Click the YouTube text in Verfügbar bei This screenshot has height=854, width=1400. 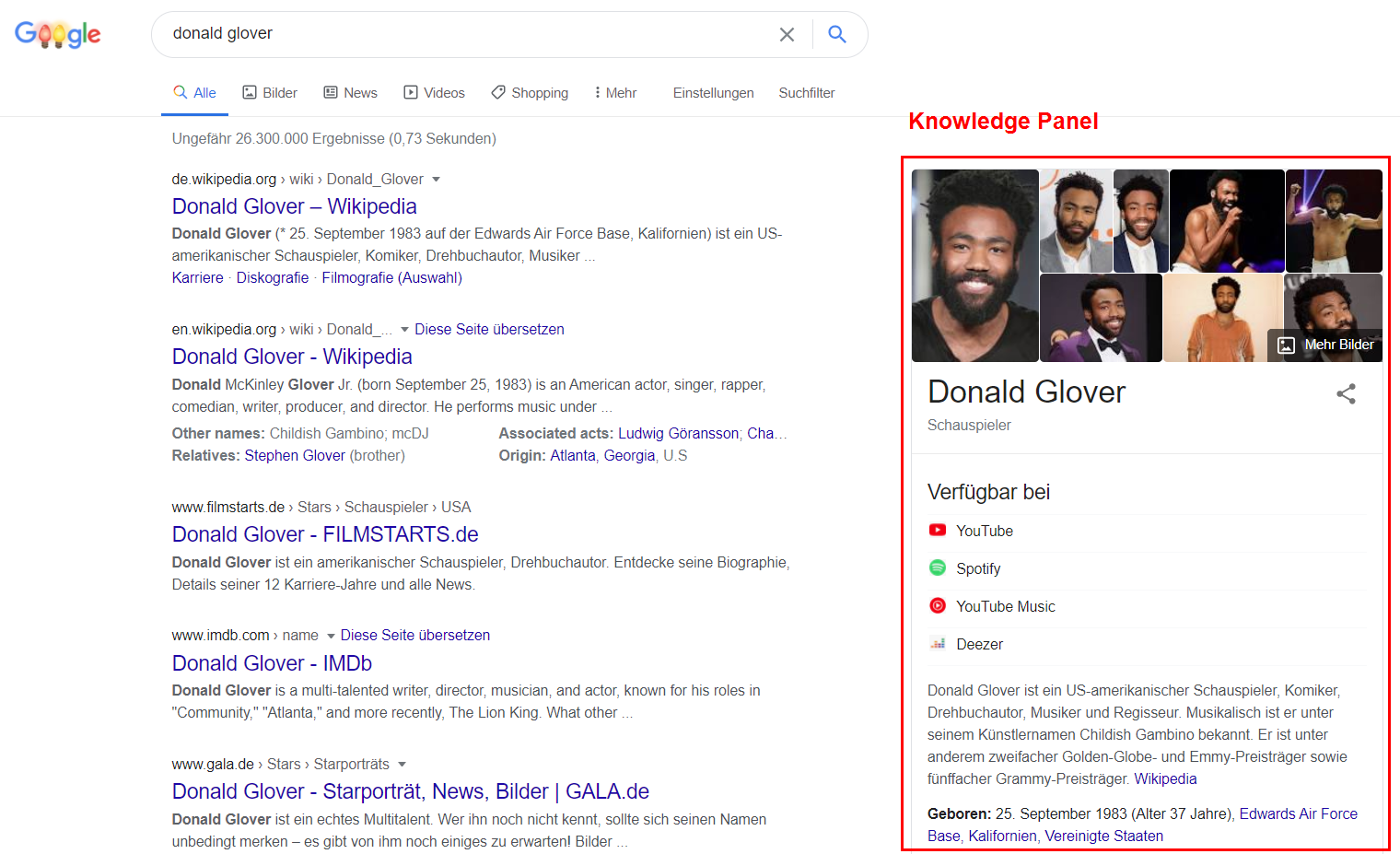click(985, 531)
